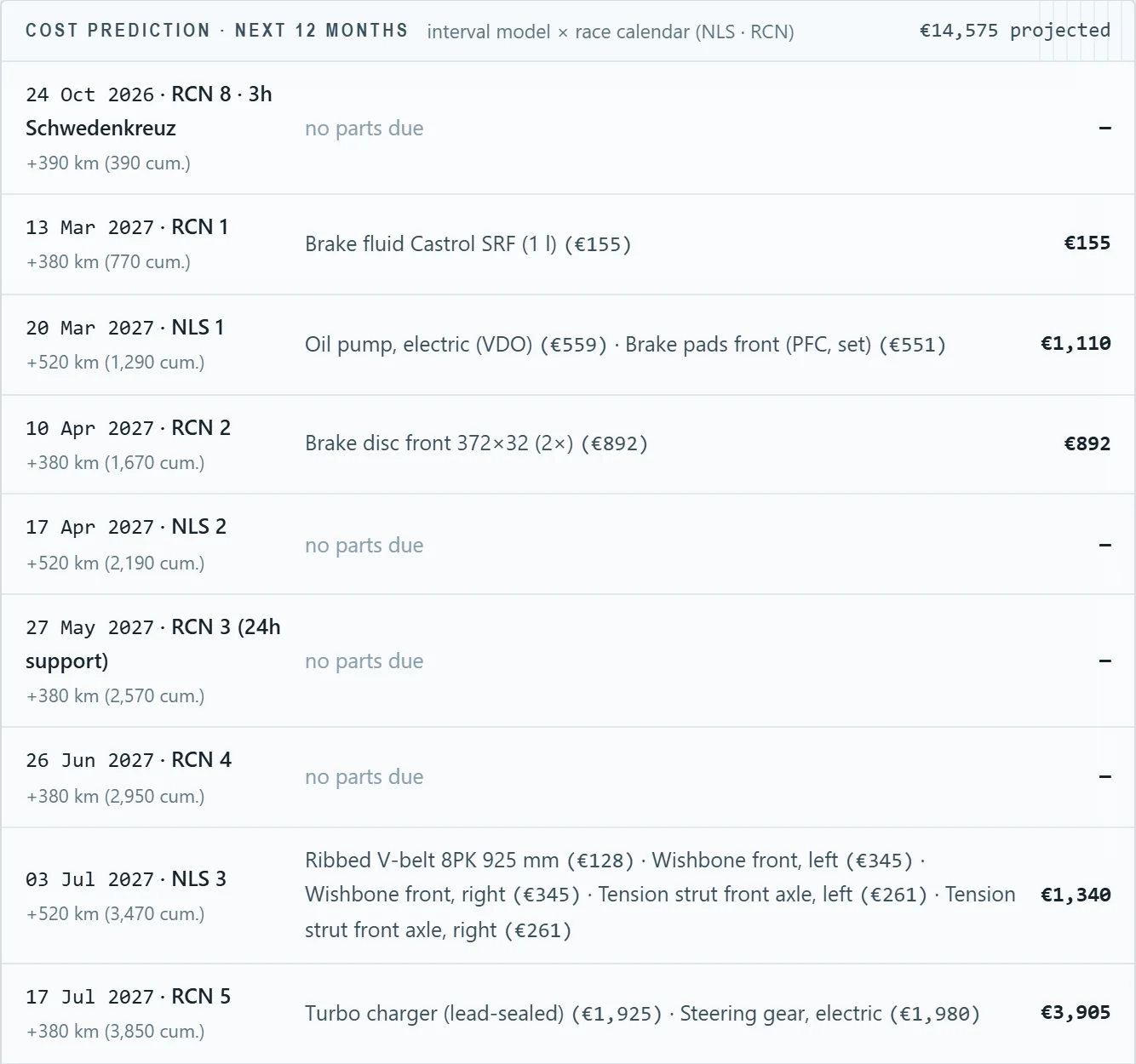1136x1064 pixels.
Task: Click the "Brake fluid Castrol SRF (1 l)" part
Action: click(431, 244)
